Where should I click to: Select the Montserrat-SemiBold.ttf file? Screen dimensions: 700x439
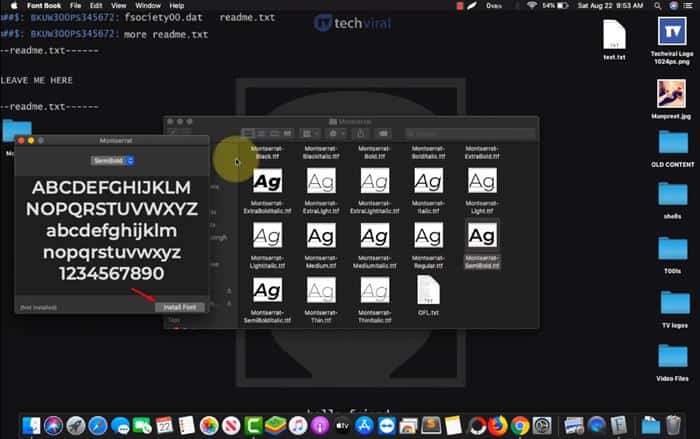482,235
